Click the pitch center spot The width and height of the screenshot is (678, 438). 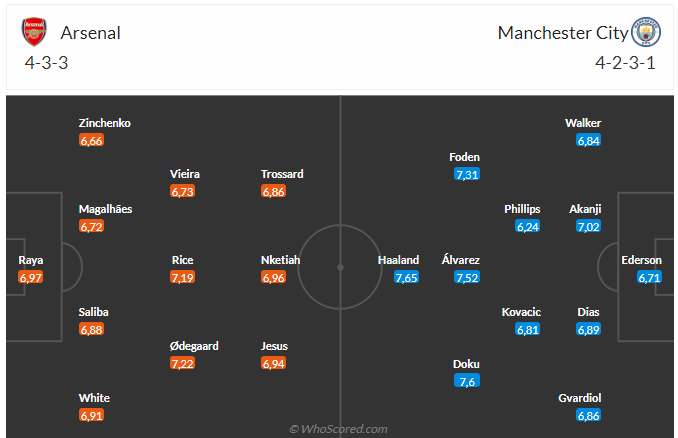click(340, 268)
